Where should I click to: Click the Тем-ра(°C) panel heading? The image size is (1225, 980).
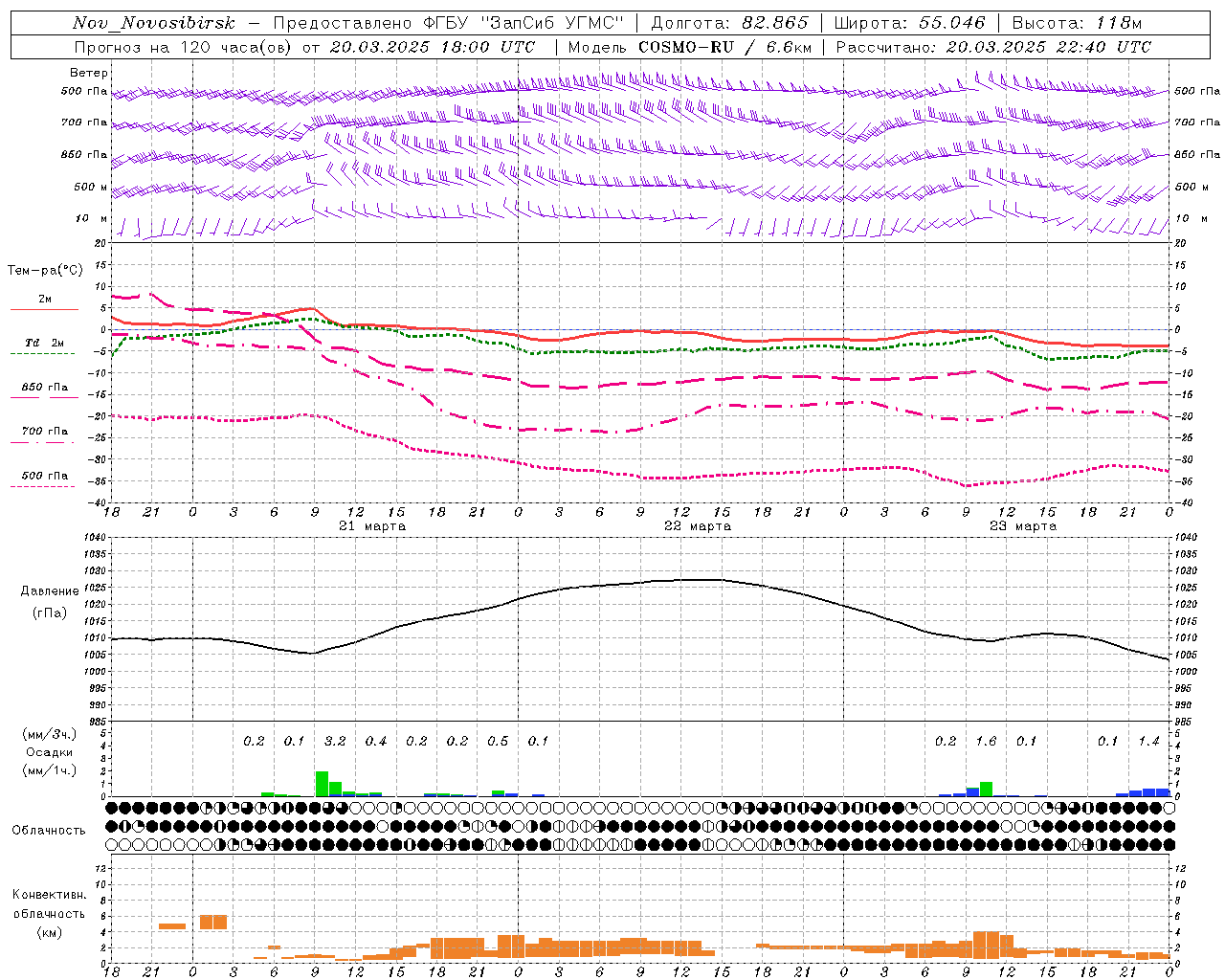point(45,270)
